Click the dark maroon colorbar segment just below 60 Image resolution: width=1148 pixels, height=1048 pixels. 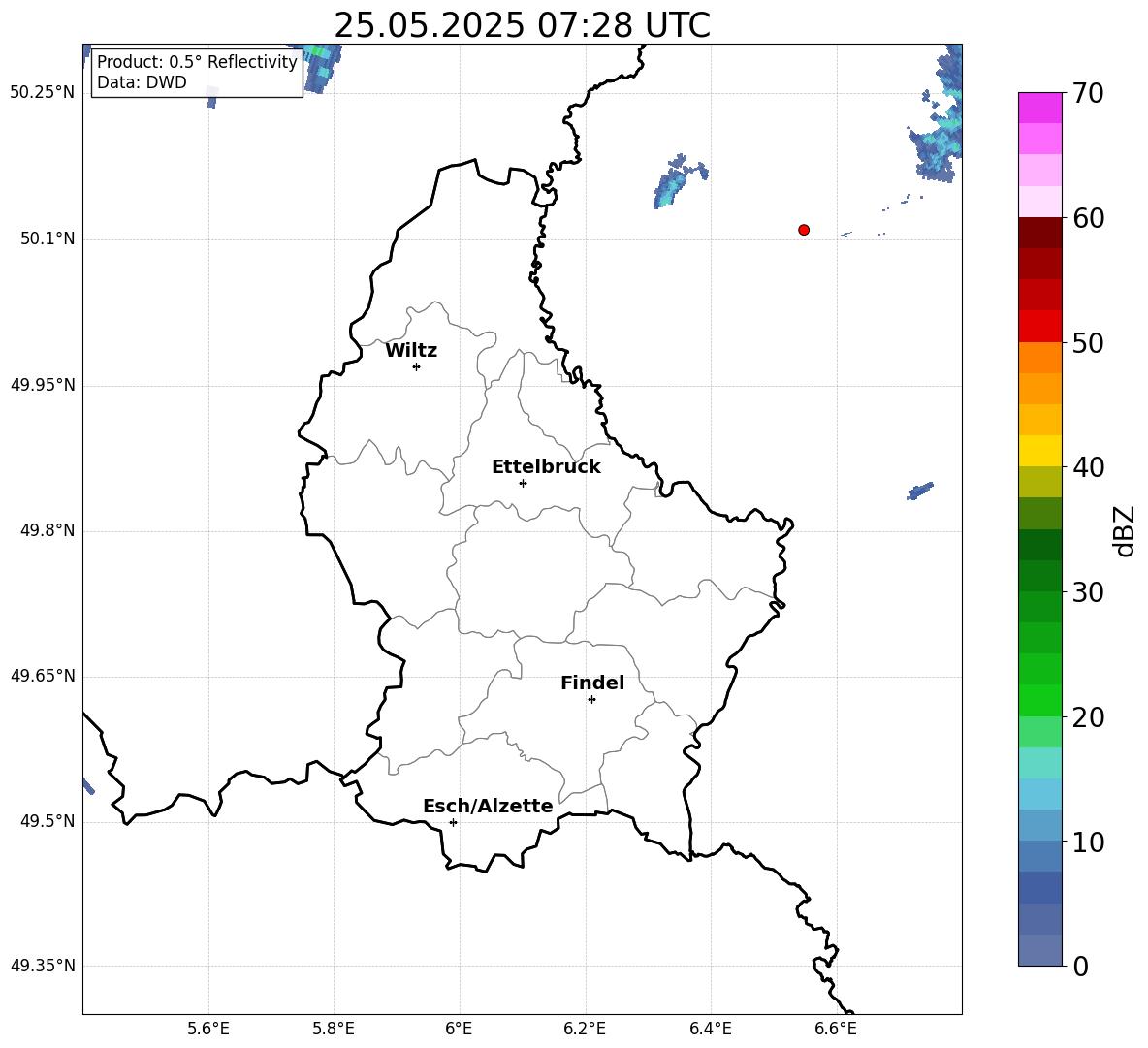[1040, 234]
